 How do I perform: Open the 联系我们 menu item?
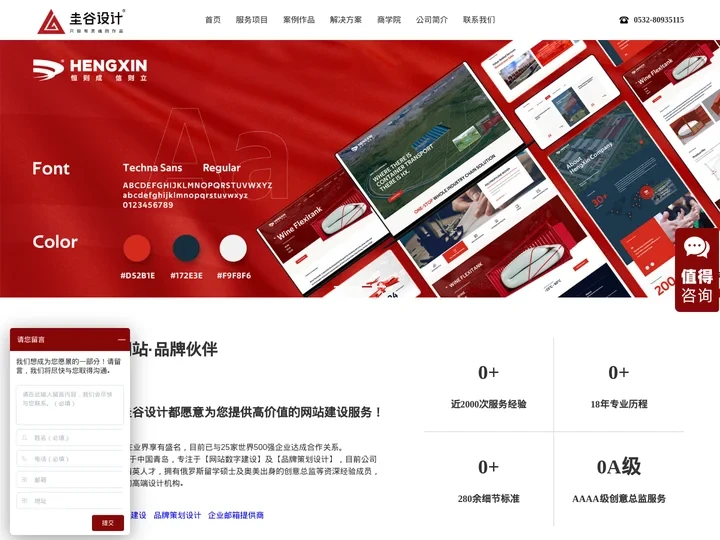(479, 20)
